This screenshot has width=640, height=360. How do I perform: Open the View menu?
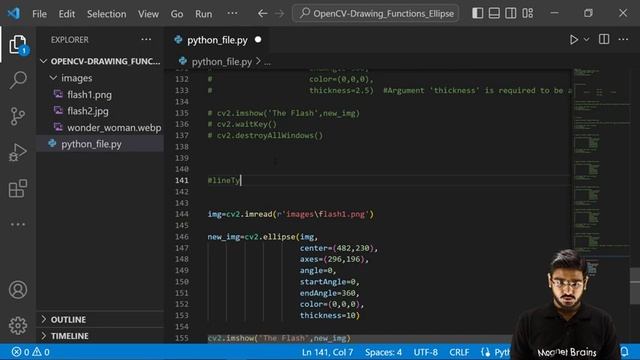click(148, 14)
